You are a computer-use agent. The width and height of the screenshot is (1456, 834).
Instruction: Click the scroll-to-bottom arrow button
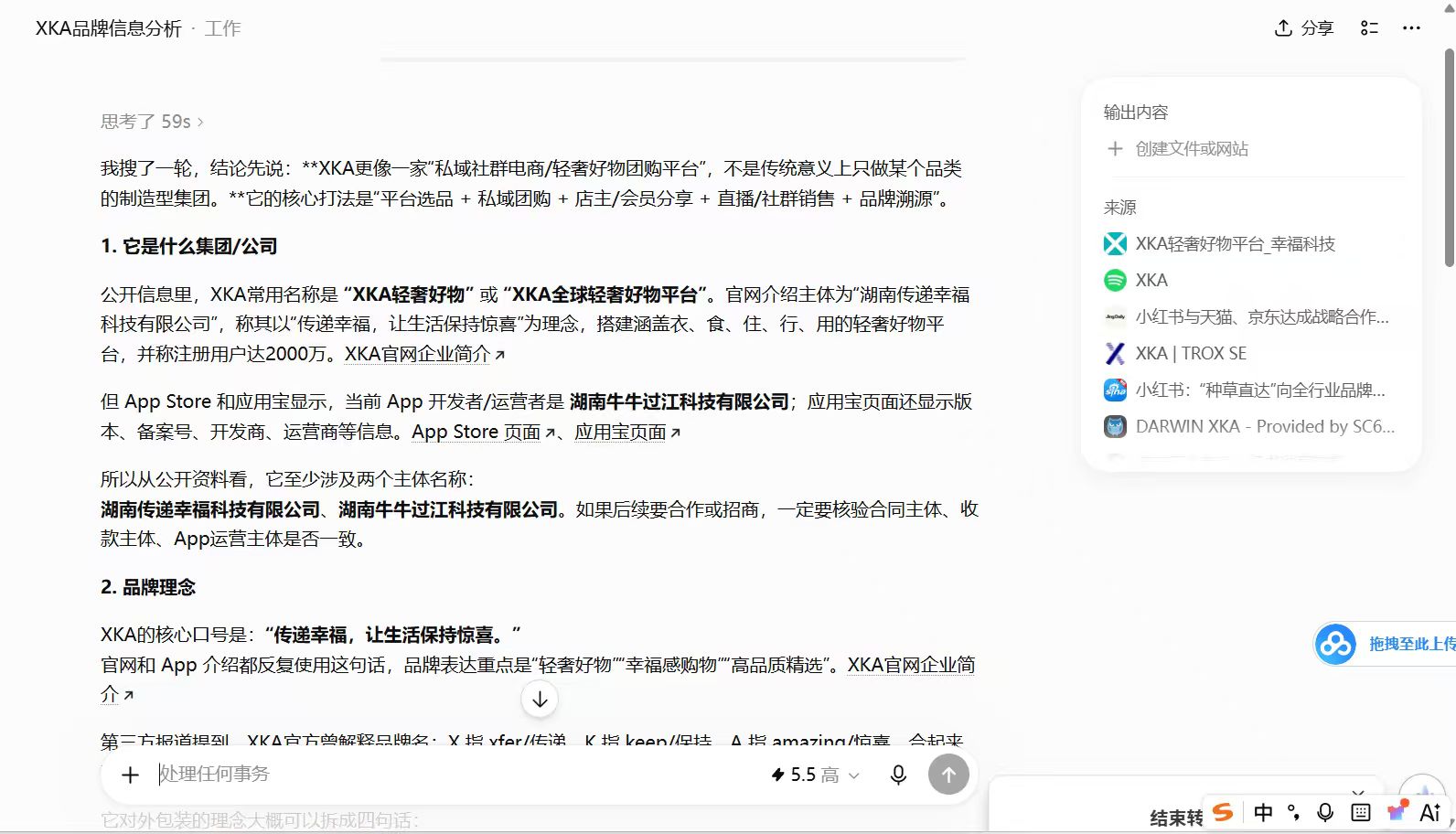[540, 700]
